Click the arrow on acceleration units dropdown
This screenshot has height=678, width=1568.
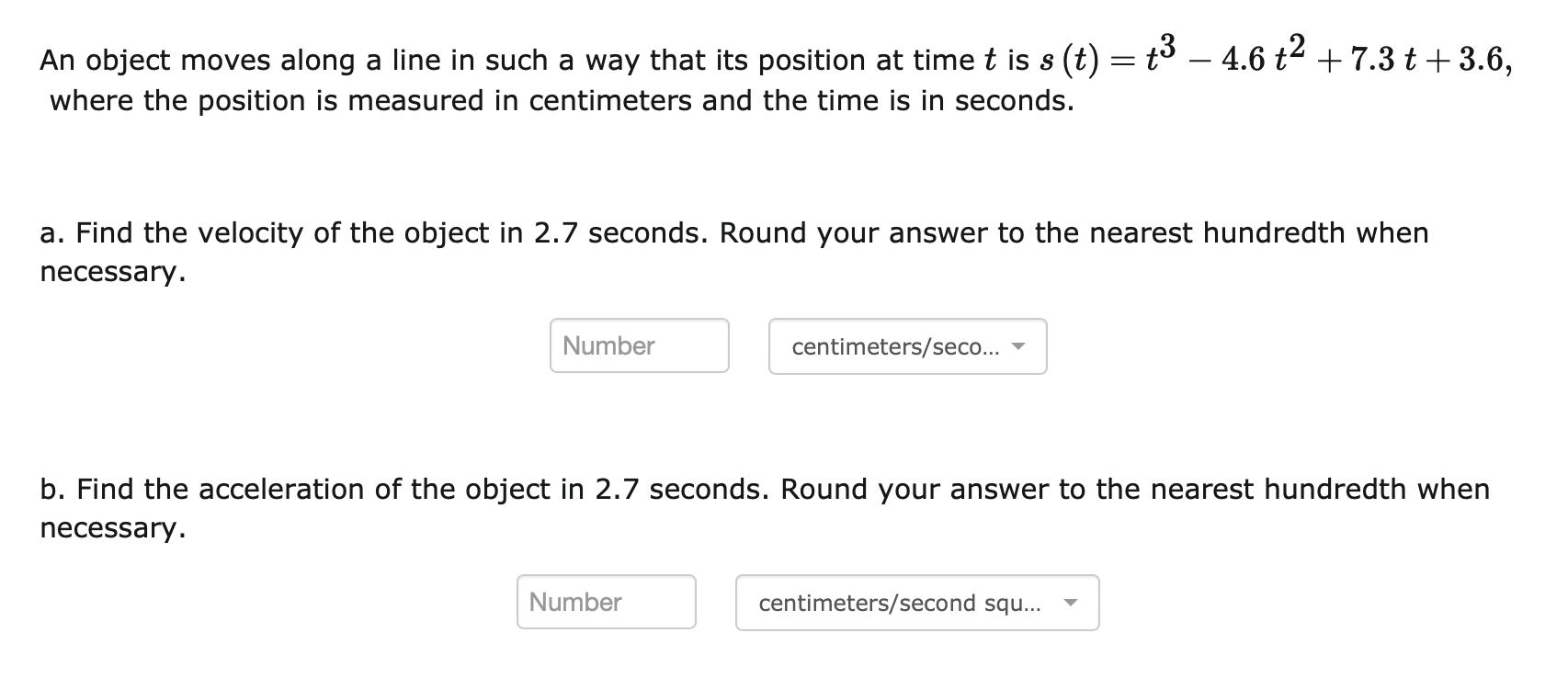(1069, 604)
